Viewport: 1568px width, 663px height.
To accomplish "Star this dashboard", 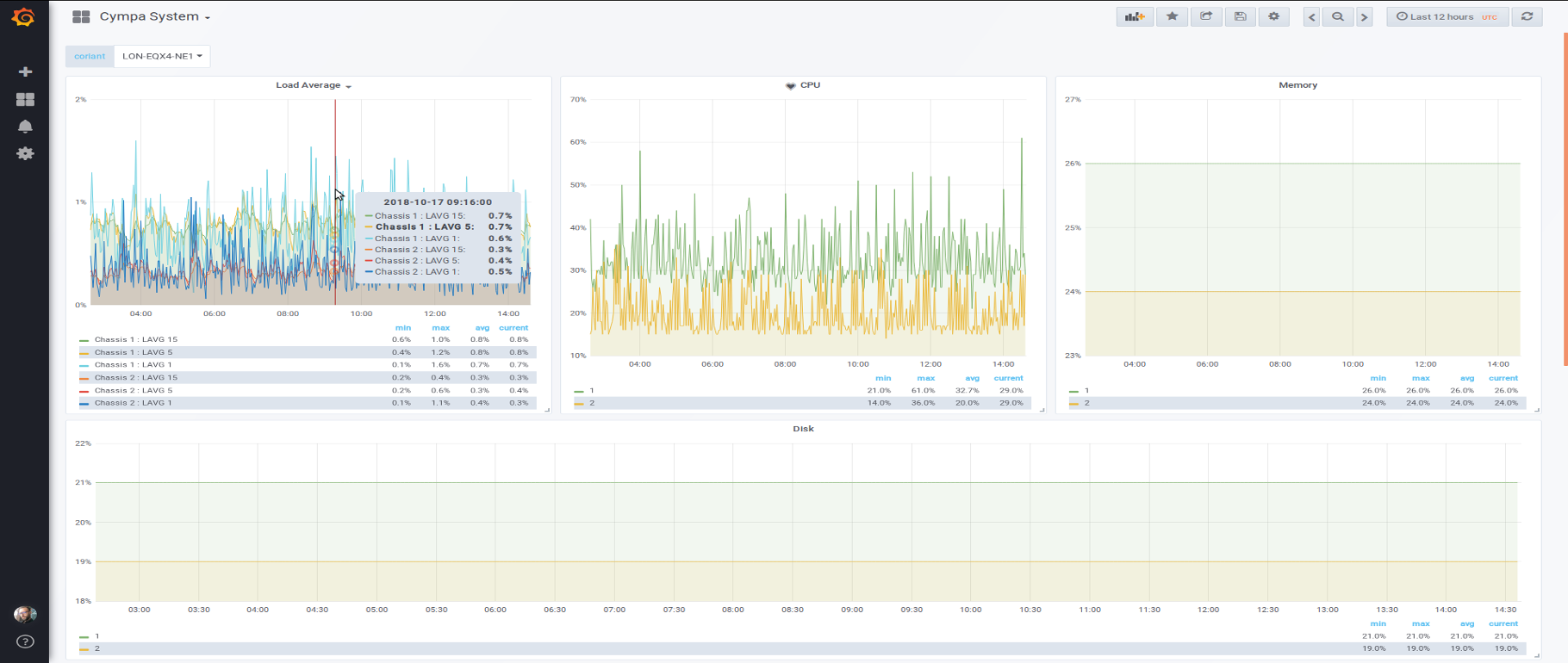I will pos(1172,16).
